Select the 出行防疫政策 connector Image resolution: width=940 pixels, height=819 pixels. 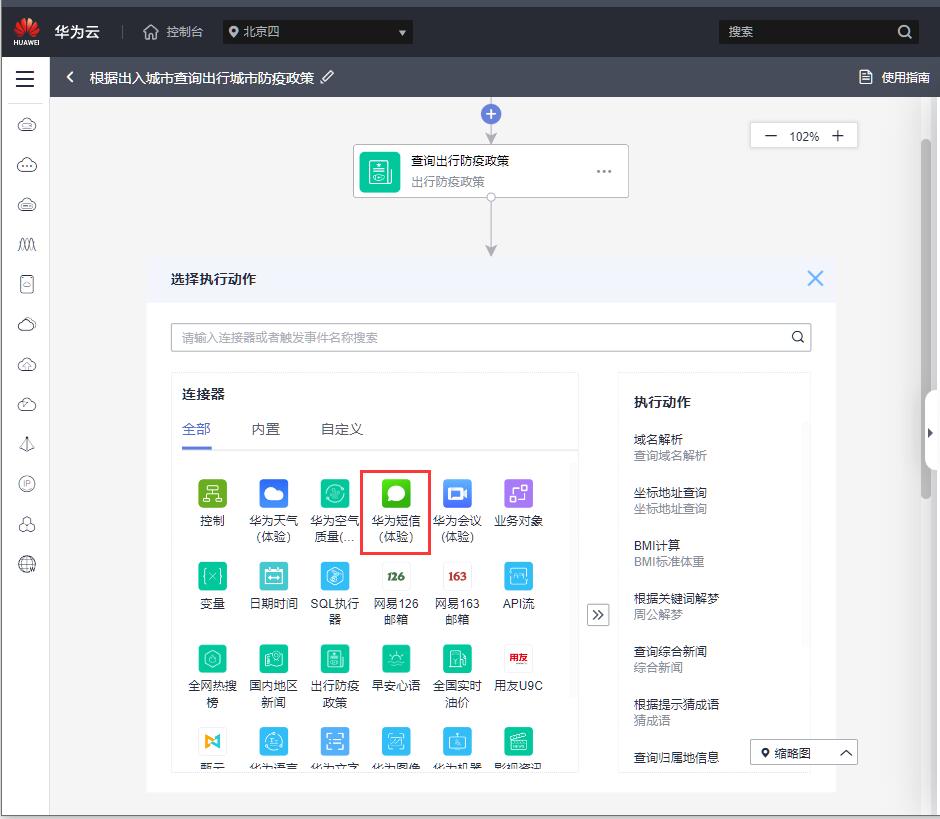335,677
